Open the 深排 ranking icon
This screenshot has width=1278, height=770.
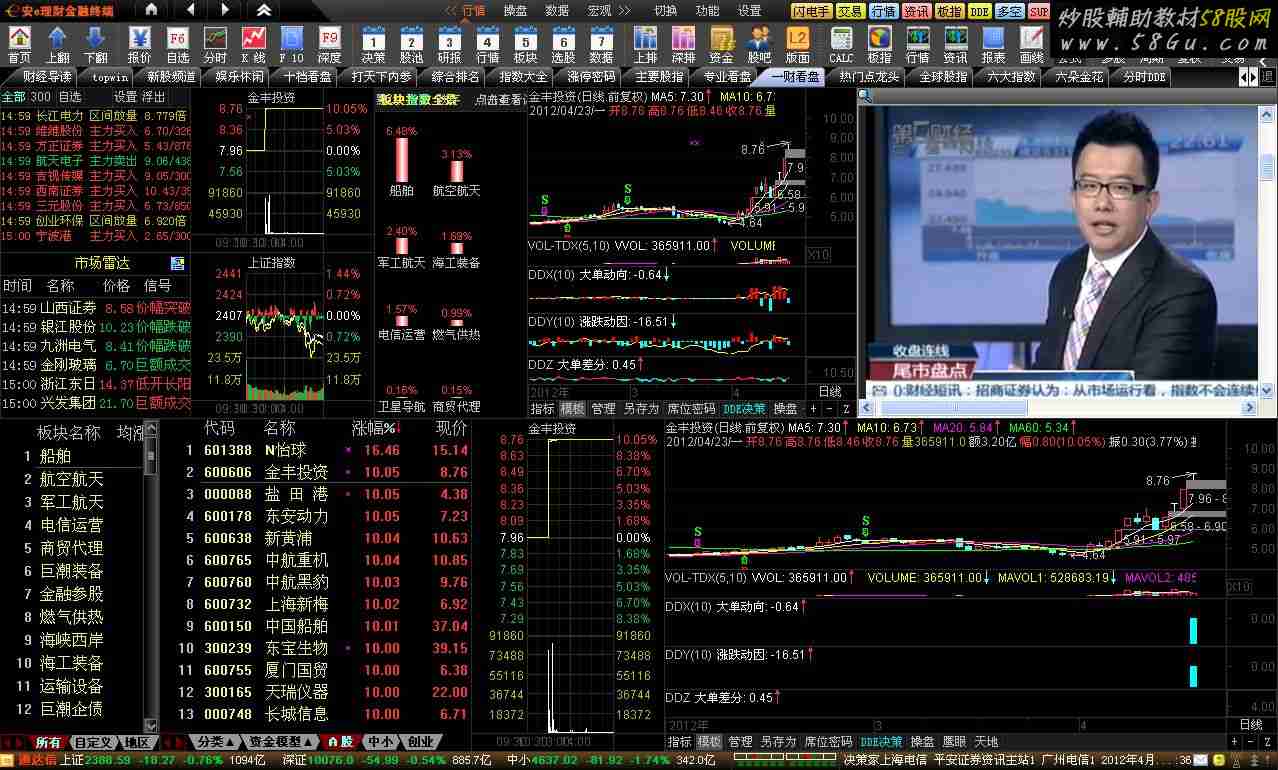pos(684,44)
